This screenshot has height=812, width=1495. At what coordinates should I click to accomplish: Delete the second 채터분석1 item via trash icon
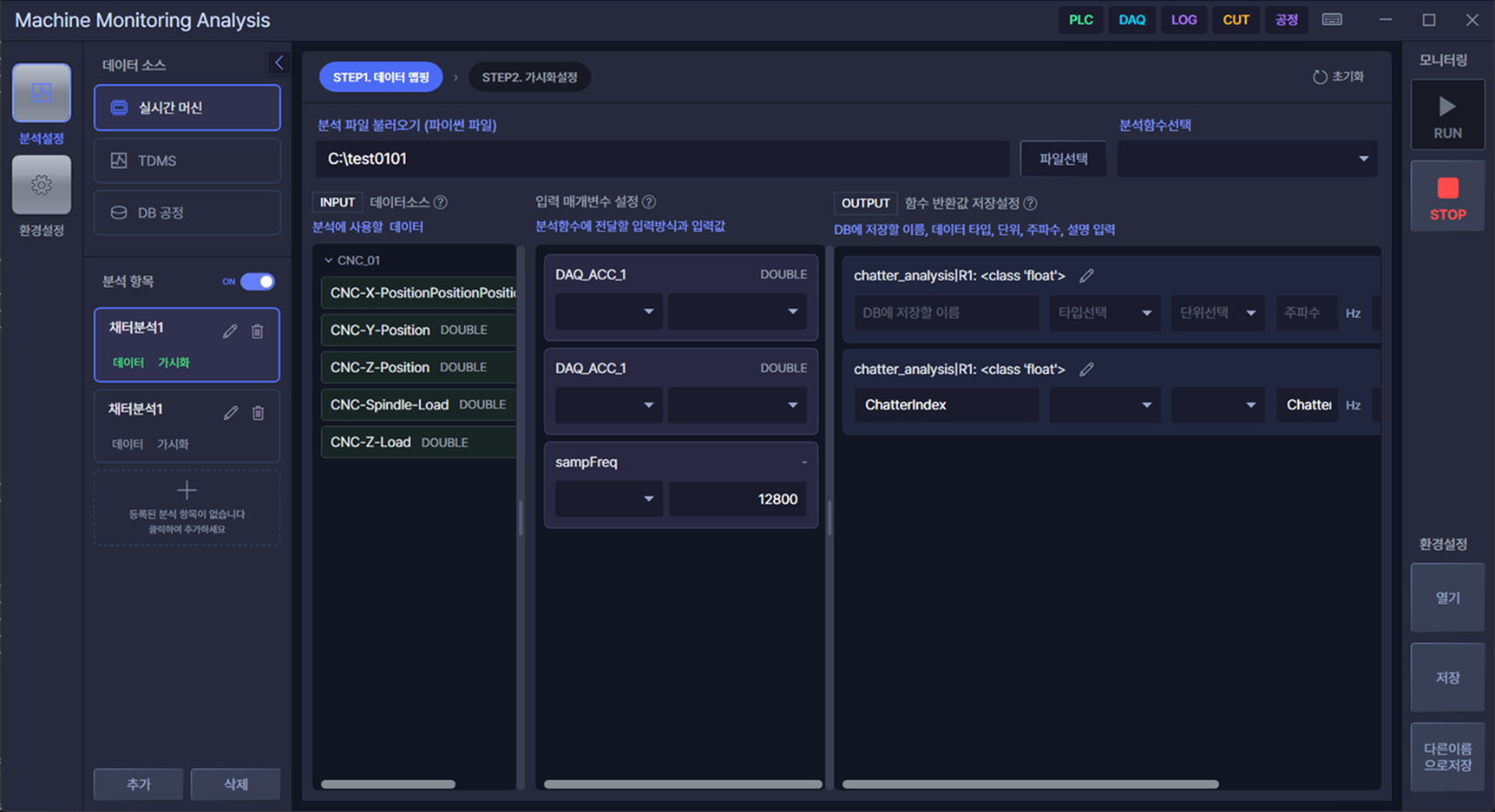258,413
